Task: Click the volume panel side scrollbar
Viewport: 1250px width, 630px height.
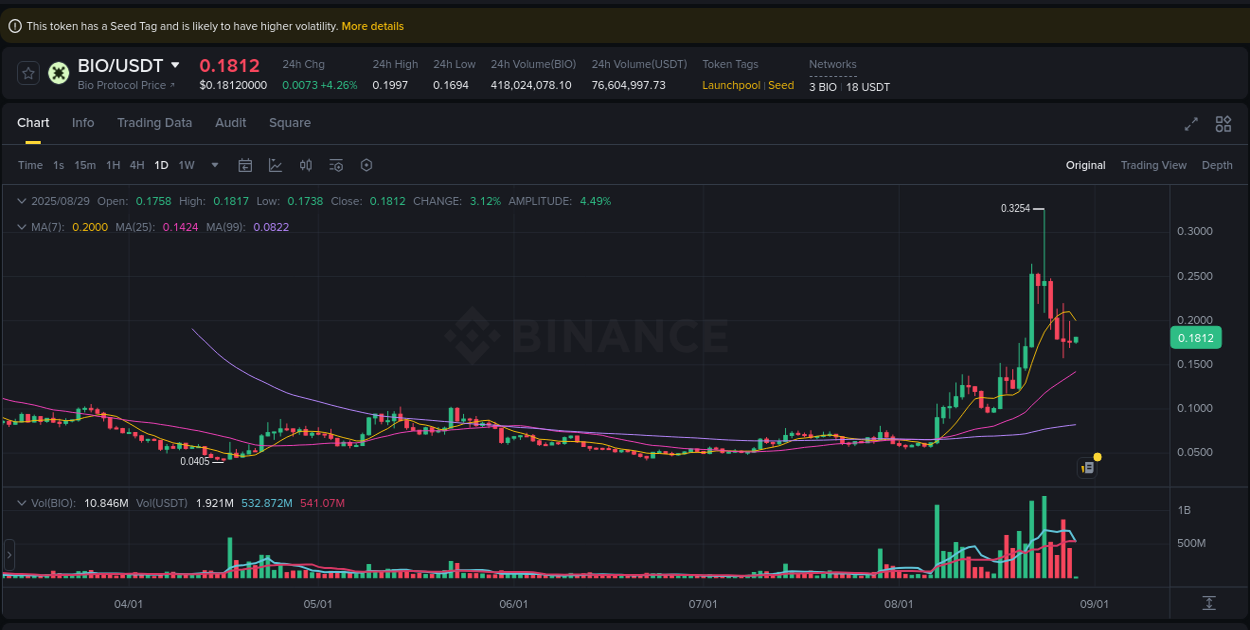Action: pyautogui.click(x=8, y=554)
